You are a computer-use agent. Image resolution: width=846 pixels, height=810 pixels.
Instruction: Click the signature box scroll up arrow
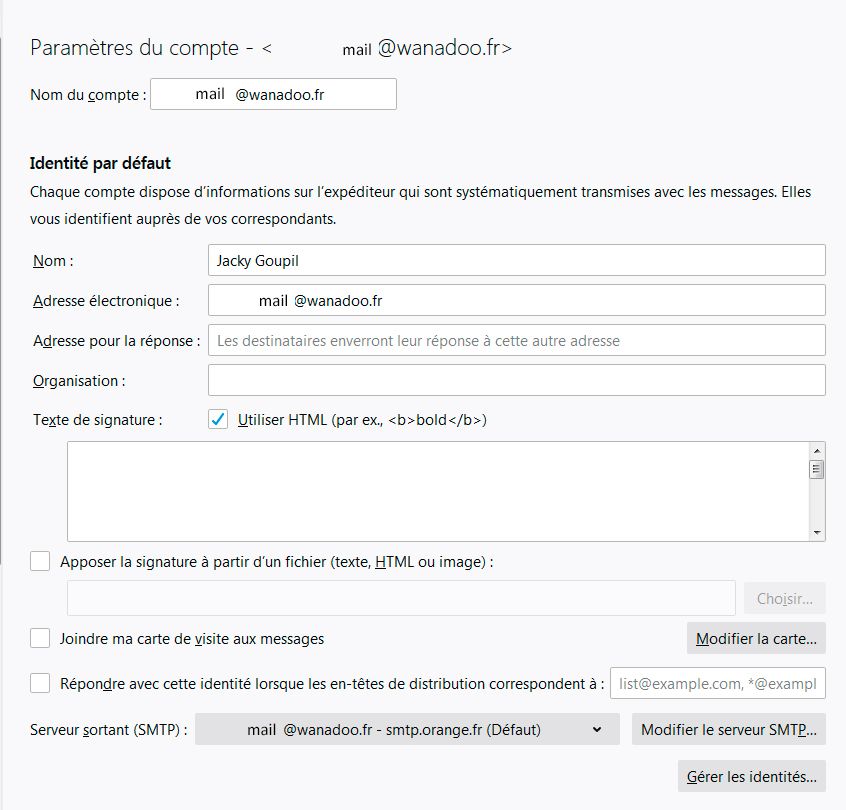(x=817, y=451)
